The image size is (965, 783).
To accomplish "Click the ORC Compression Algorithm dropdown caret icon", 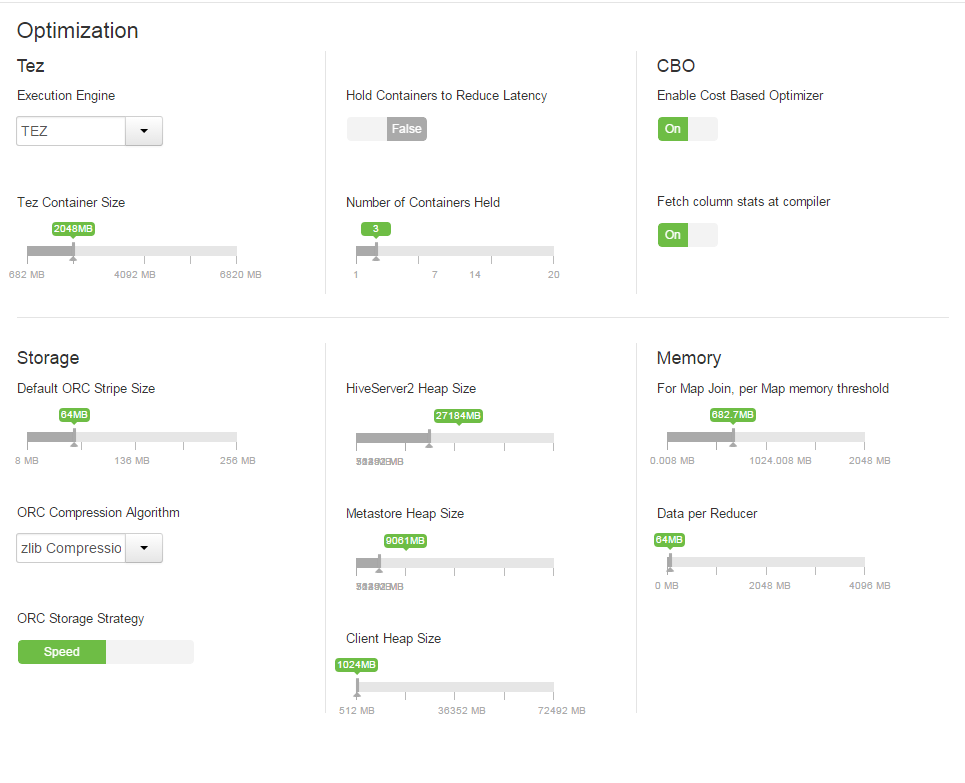I will [143, 548].
